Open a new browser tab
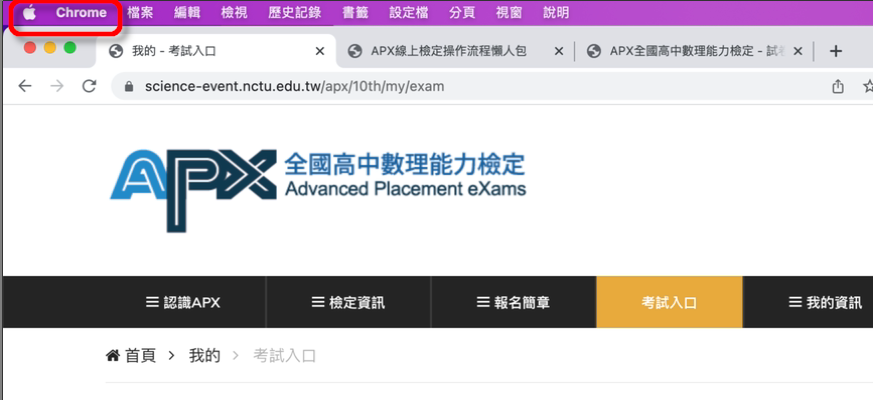Image resolution: width=873 pixels, height=400 pixels. tap(835, 51)
